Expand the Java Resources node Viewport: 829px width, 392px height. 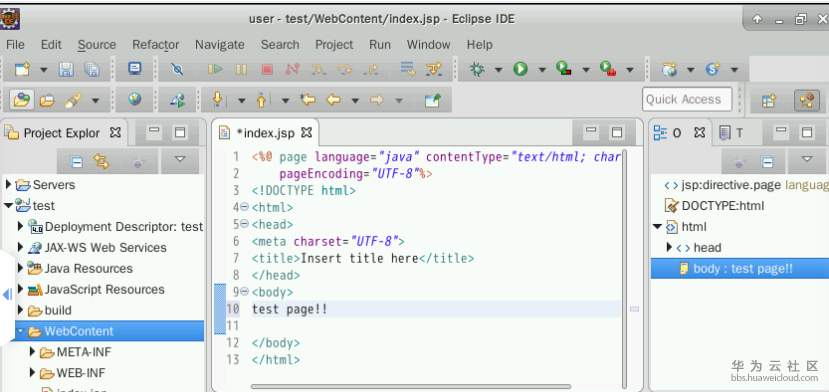(x=20, y=268)
